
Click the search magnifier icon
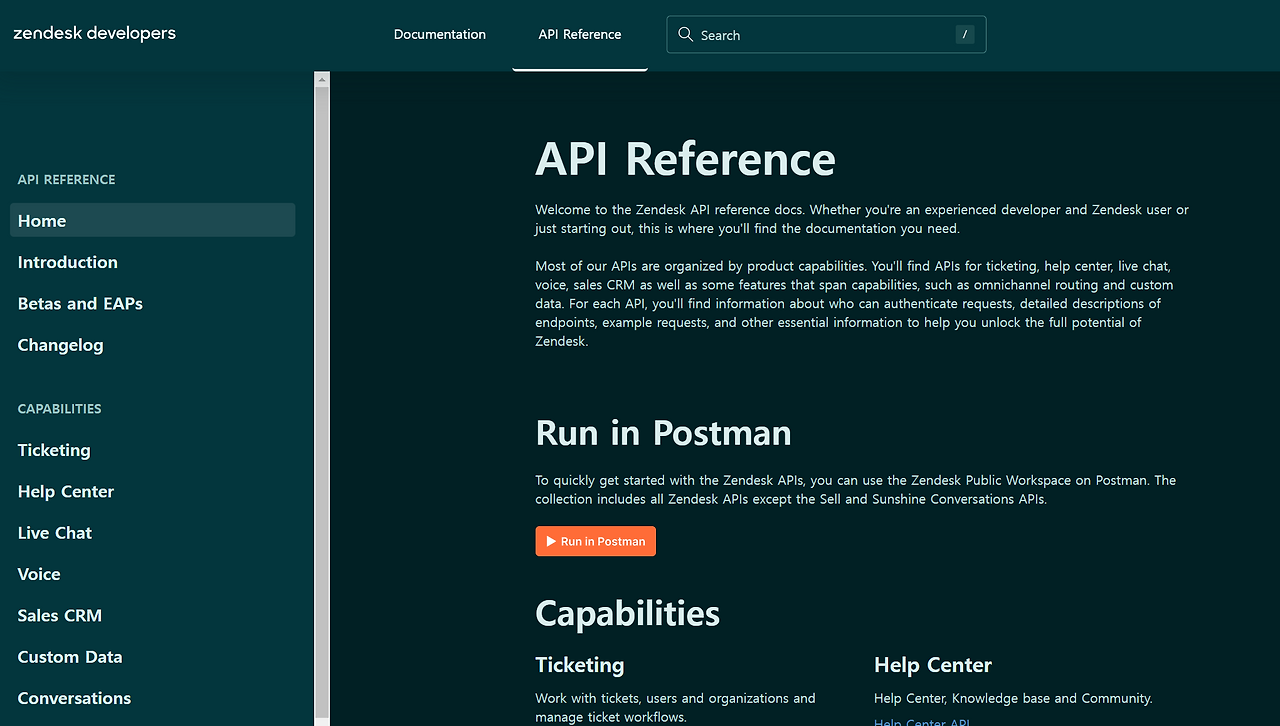[685, 34]
